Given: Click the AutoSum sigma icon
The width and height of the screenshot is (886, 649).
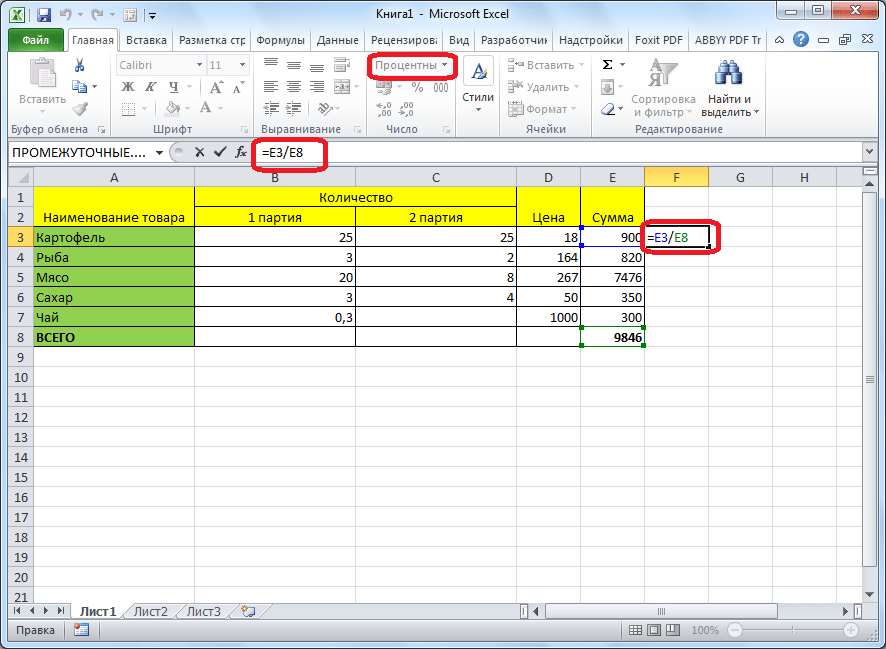Looking at the screenshot, I should (607, 65).
